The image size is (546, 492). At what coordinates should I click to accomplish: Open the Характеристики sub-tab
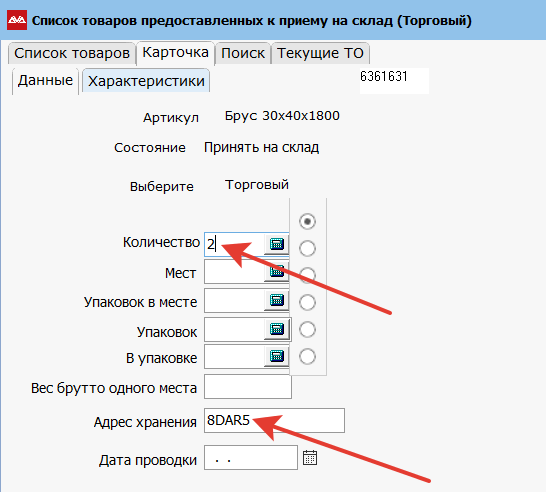tap(146, 81)
